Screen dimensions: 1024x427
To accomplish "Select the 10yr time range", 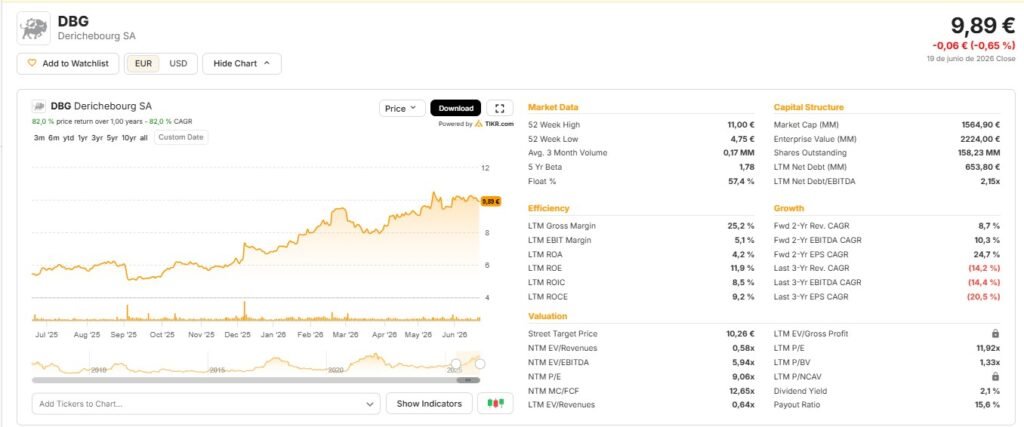I will point(129,138).
